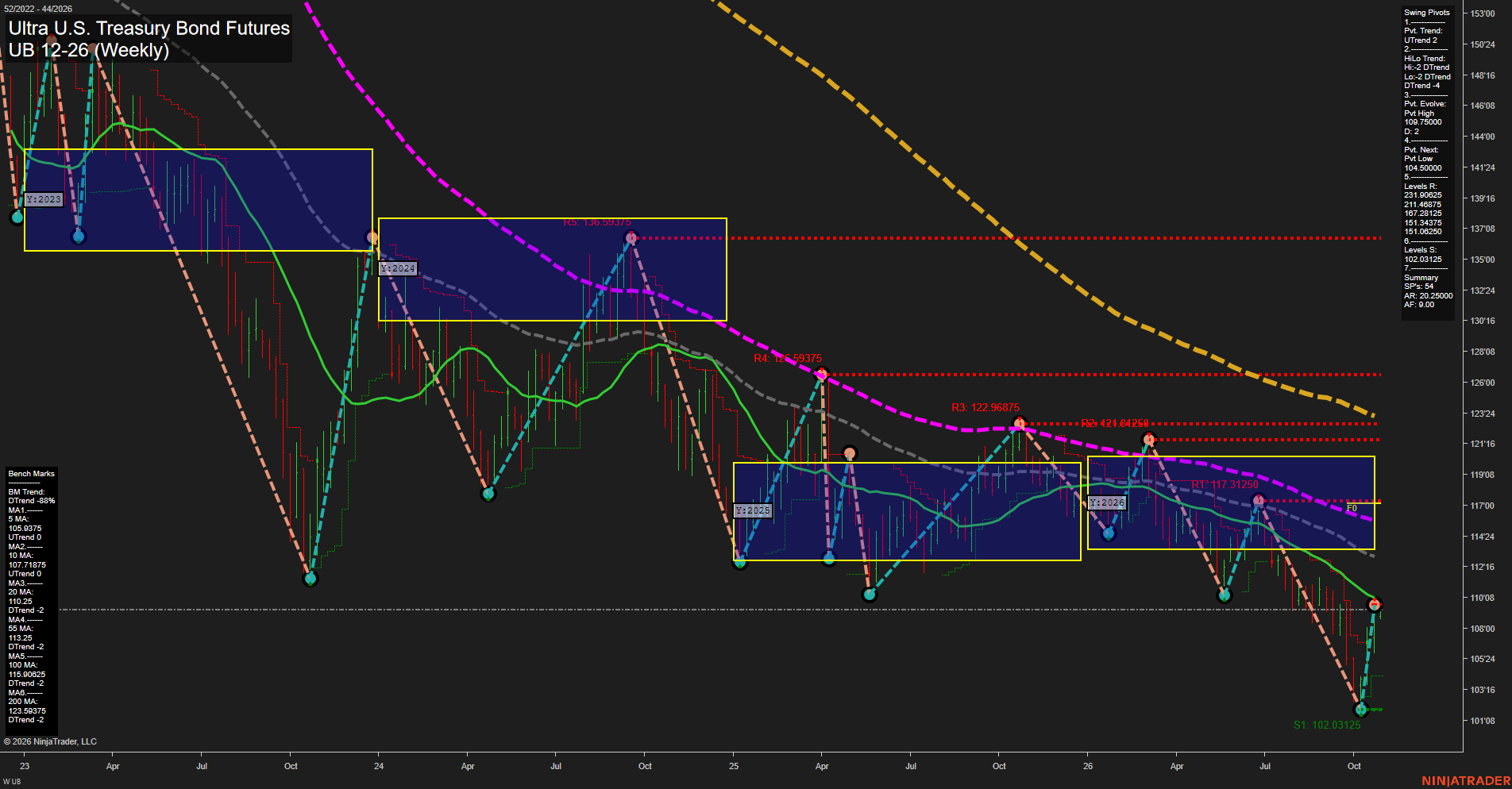Viewport: 1512px width, 789px height.
Task: Click the R1: 117.31250 resistance label
Action: click(1225, 484)
